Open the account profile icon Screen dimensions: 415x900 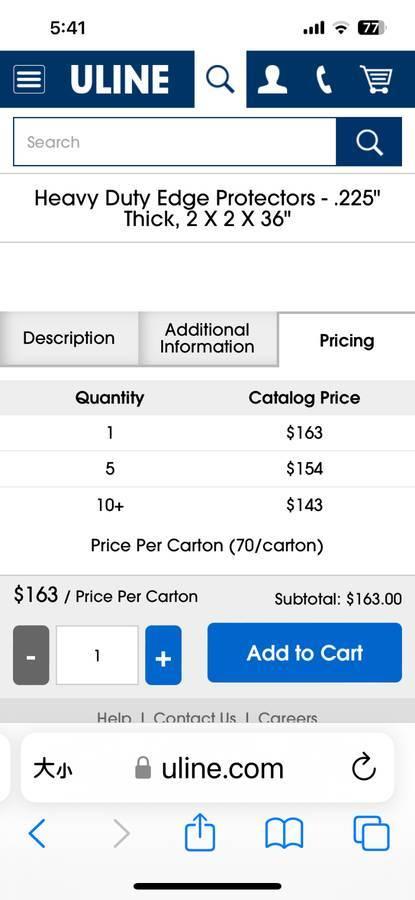click(x=273, y=79)
